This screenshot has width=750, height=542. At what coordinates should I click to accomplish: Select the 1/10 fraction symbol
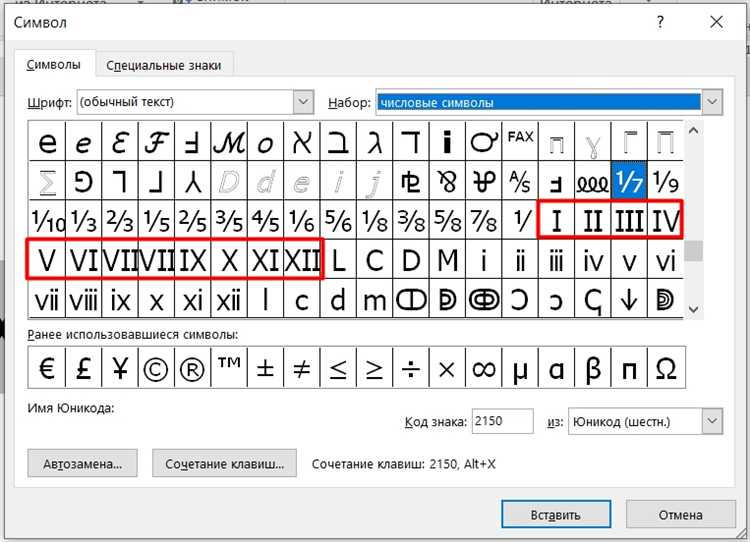tap(47, 221)
